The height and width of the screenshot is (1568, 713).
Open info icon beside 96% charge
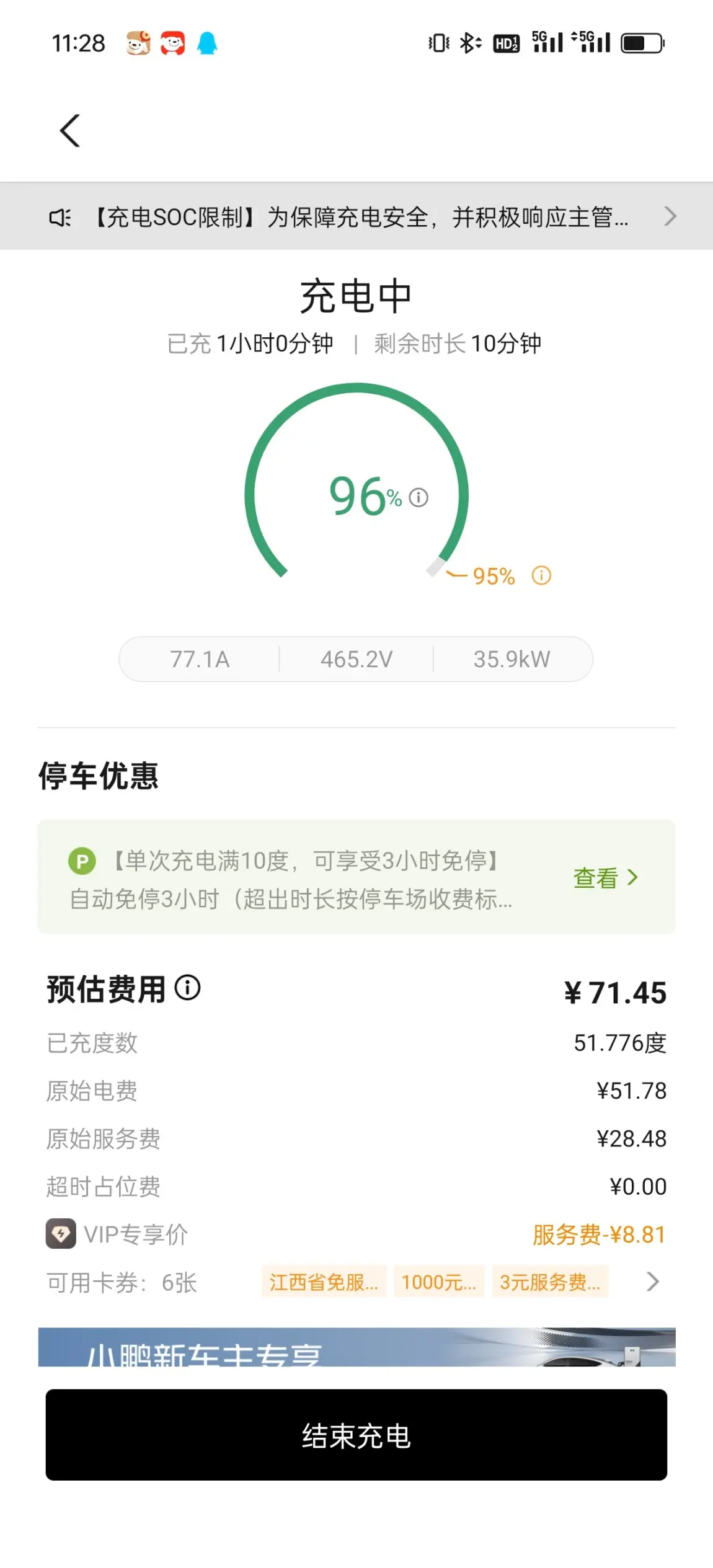click(418, 497)
